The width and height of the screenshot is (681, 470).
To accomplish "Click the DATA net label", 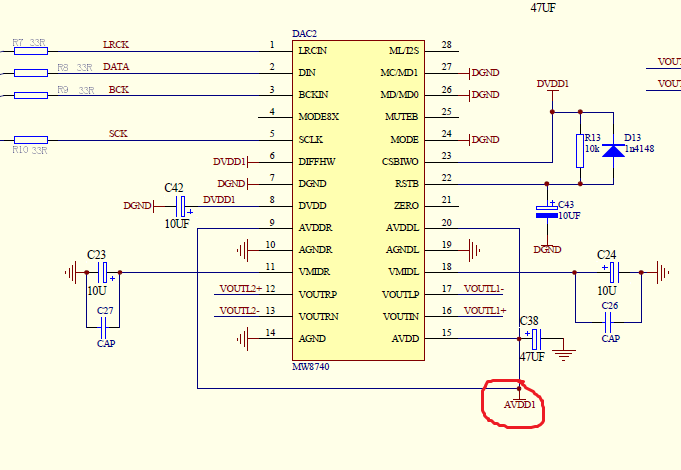I will 116,67.
